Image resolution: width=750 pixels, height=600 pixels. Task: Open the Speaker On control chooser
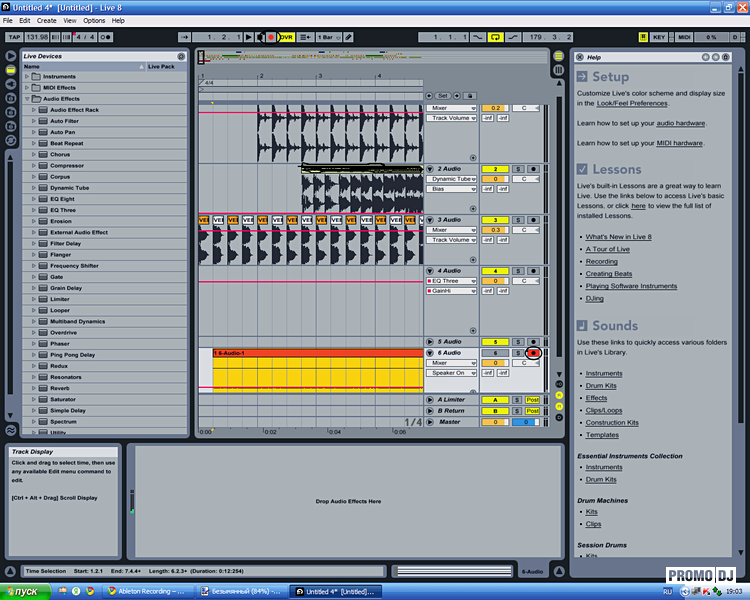point(452,373)
